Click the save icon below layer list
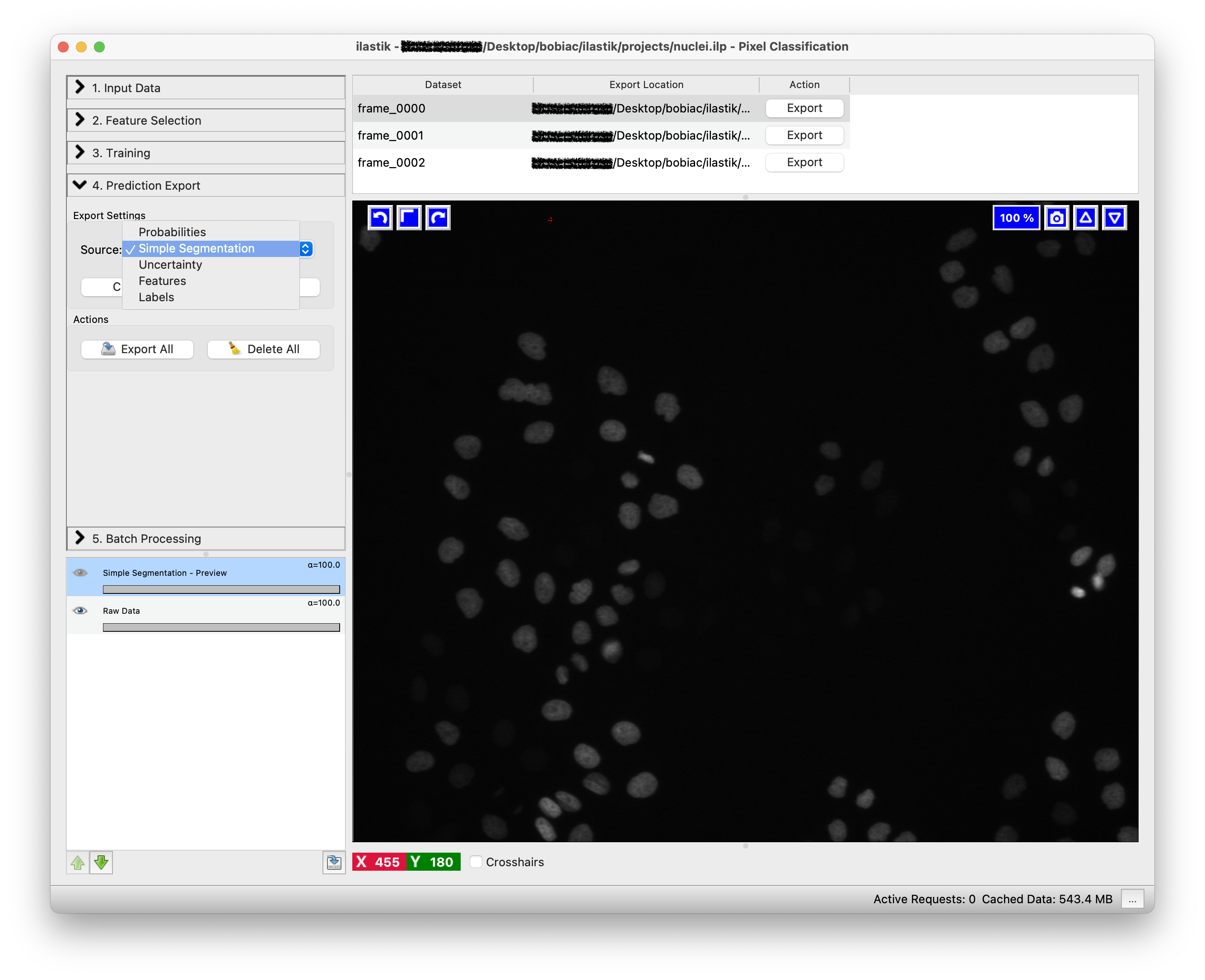1205x980 pixels. click(334, 862)
